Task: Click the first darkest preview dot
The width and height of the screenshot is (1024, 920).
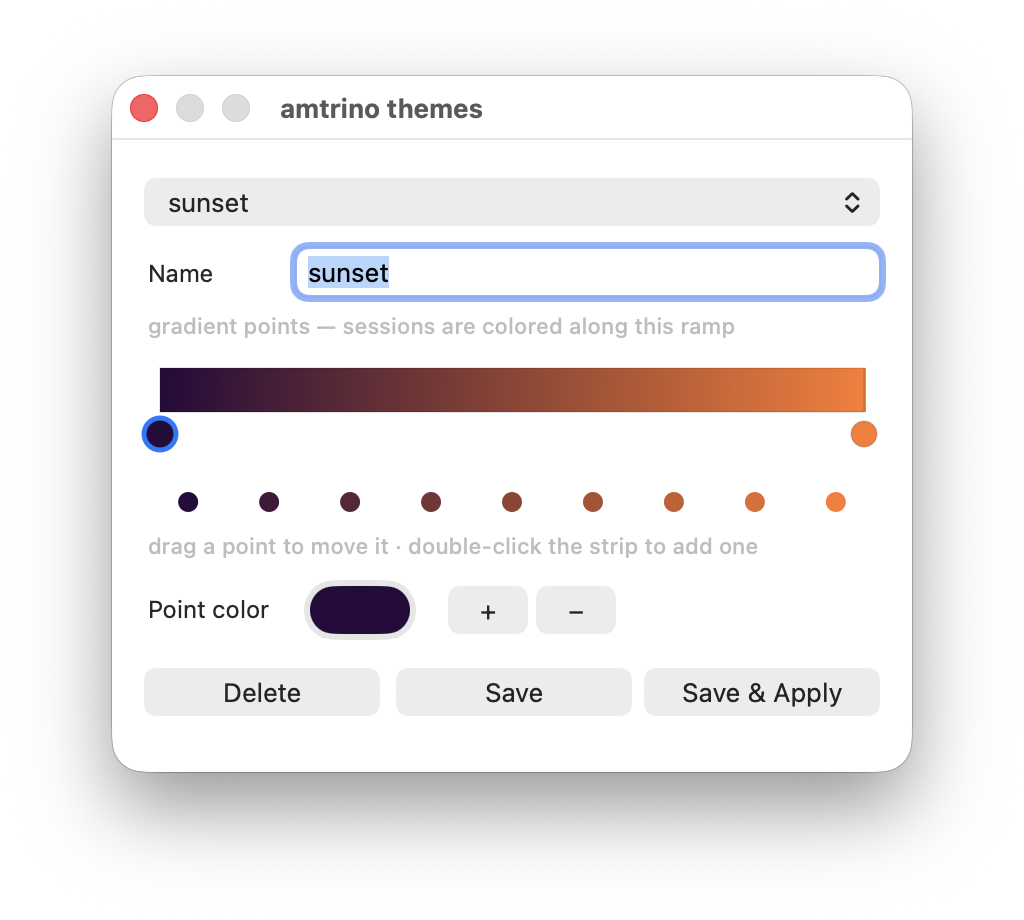Action: tap(188, 502)
